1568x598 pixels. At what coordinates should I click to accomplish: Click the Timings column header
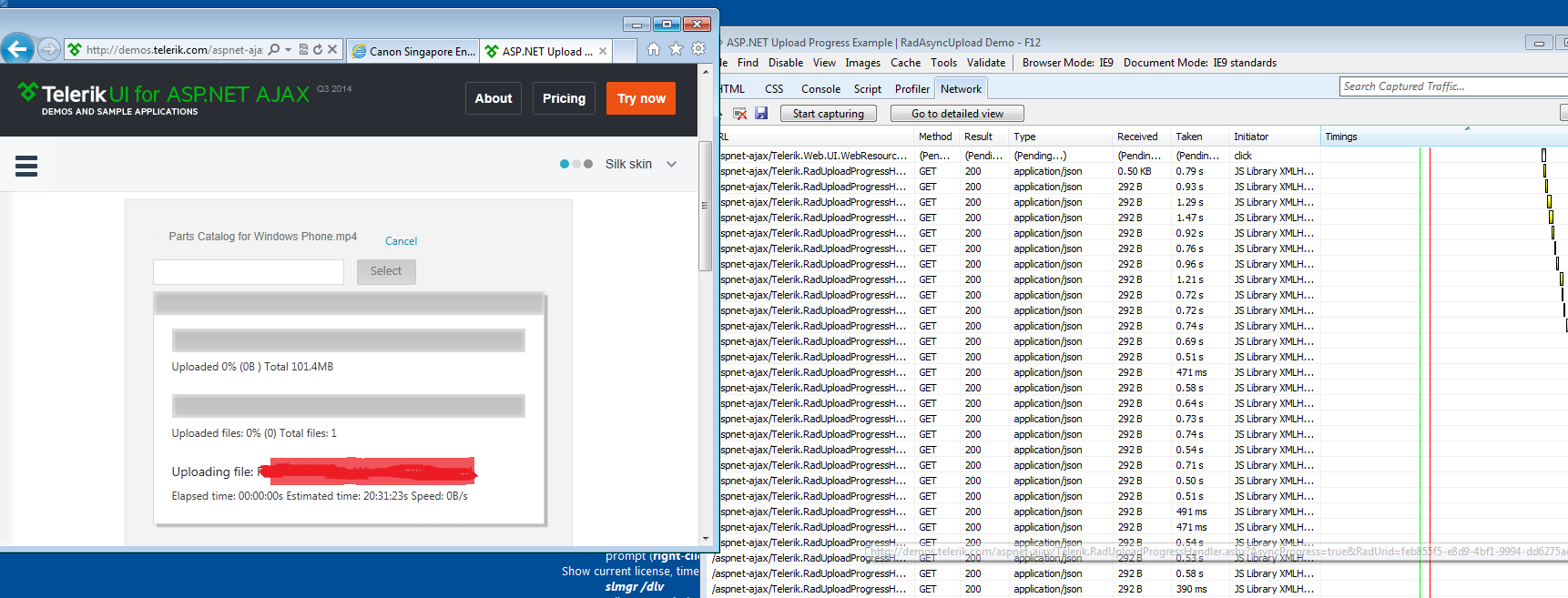1444,137
